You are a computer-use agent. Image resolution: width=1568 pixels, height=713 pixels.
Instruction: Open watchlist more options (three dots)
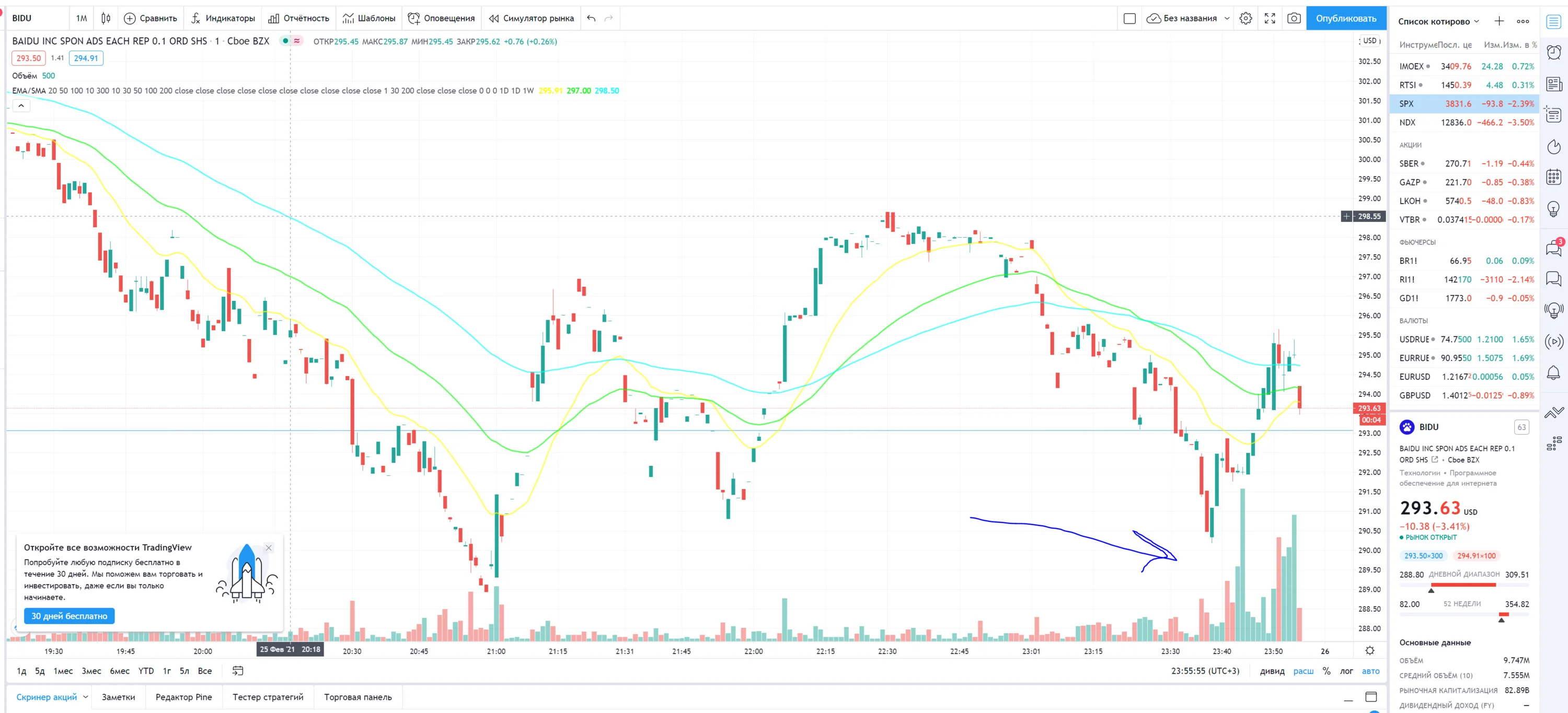[1523, 21]
